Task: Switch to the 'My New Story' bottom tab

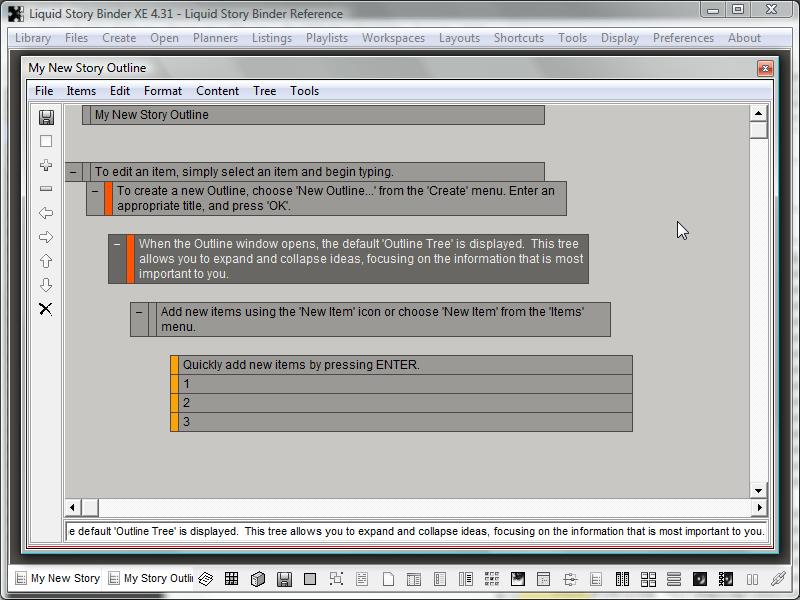Action: click(57, 579)
